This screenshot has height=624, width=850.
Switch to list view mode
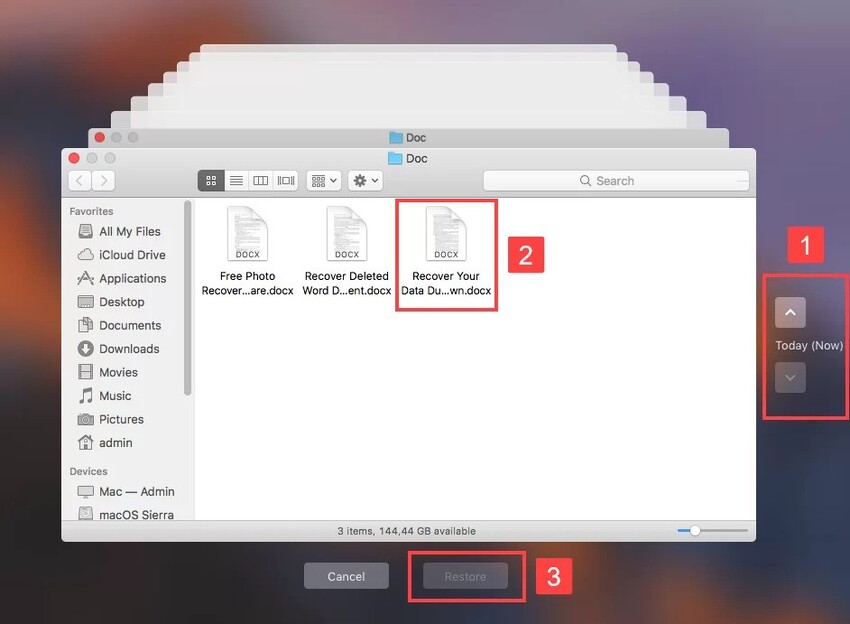coord(236,180)
